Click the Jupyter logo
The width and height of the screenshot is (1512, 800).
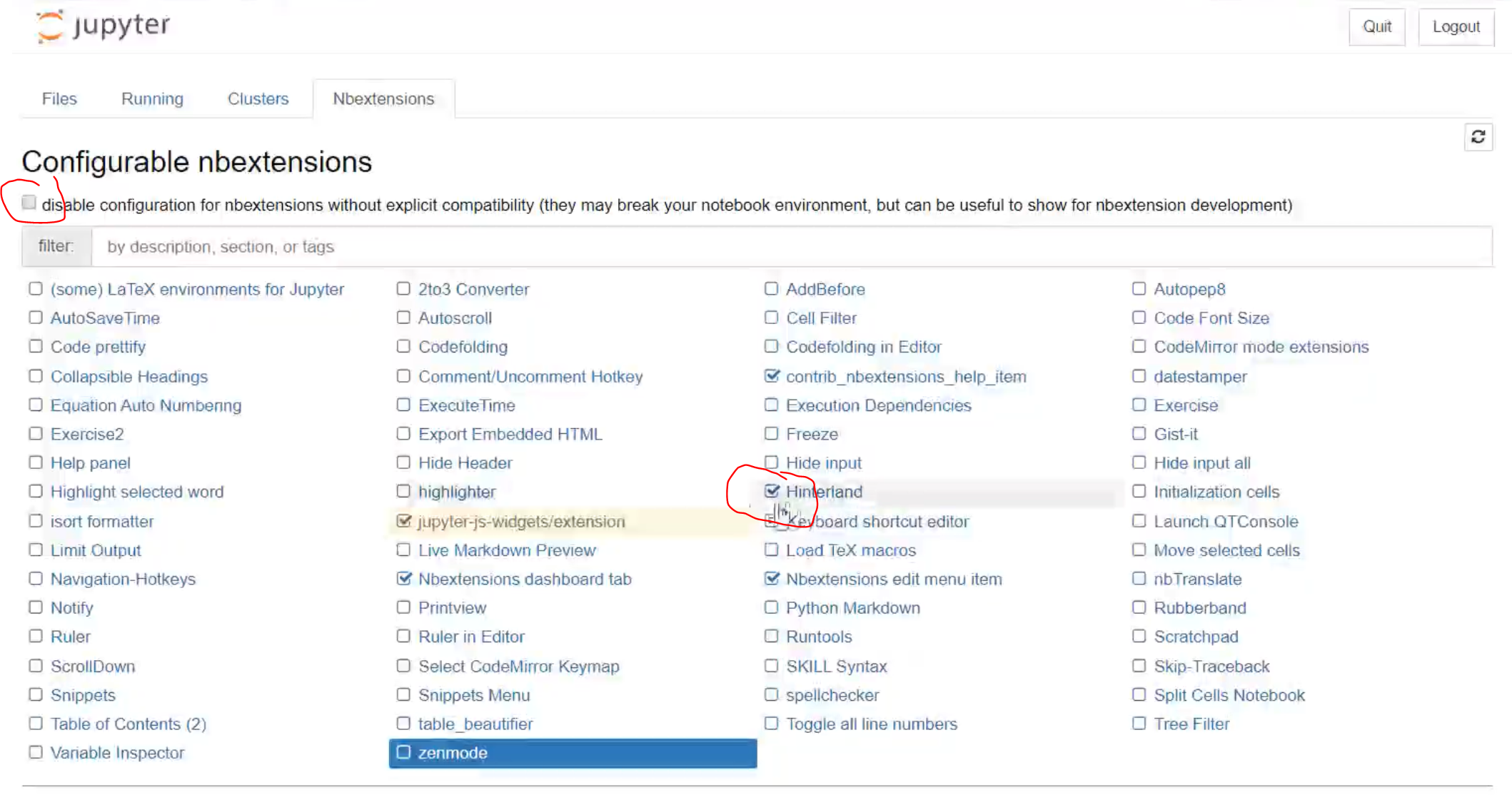click(104, 26)
